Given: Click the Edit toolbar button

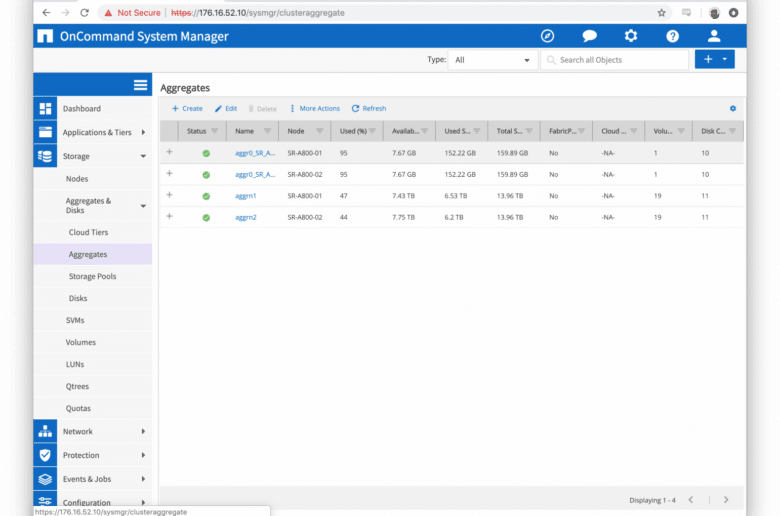Looking at the screenshot, I should click(x=226, y=108).
